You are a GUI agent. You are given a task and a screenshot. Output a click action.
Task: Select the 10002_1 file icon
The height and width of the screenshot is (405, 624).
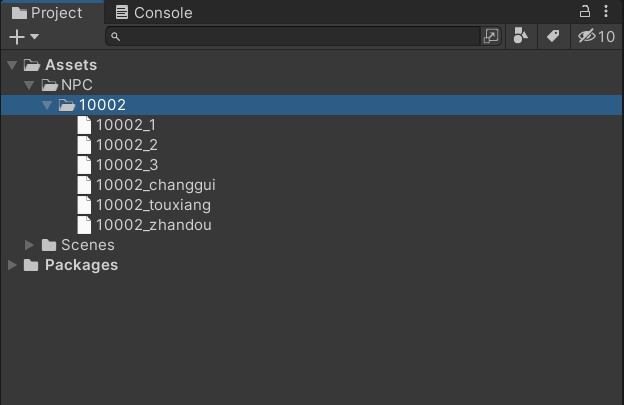(x=84, y=125)
